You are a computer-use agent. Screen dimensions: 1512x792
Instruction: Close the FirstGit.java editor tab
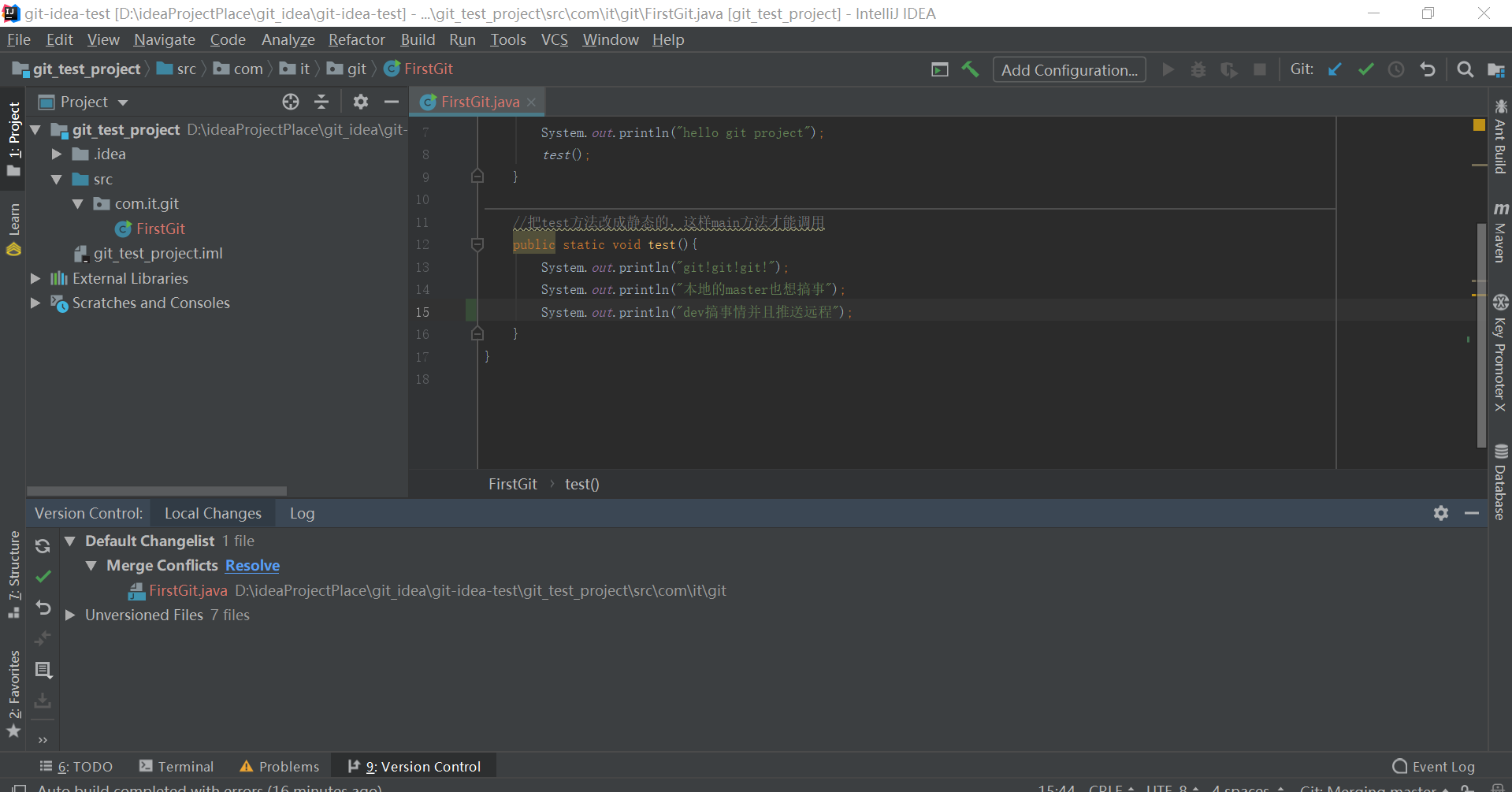532,102
